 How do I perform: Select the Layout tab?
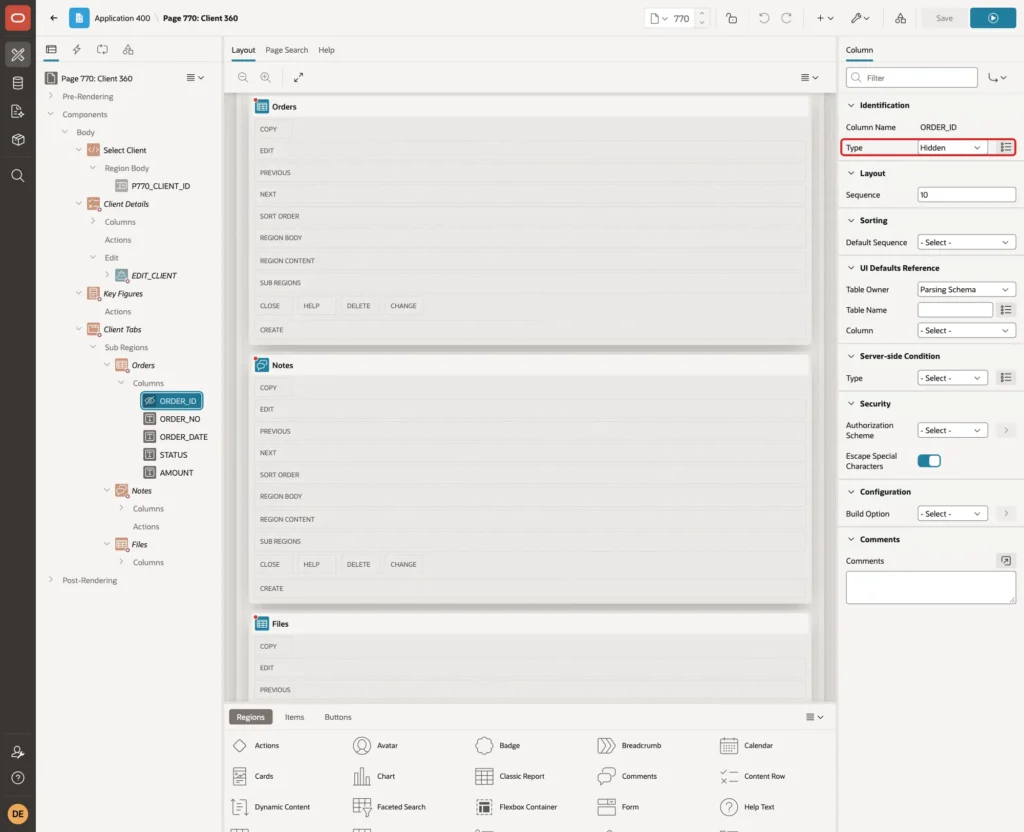click(243, 50)
